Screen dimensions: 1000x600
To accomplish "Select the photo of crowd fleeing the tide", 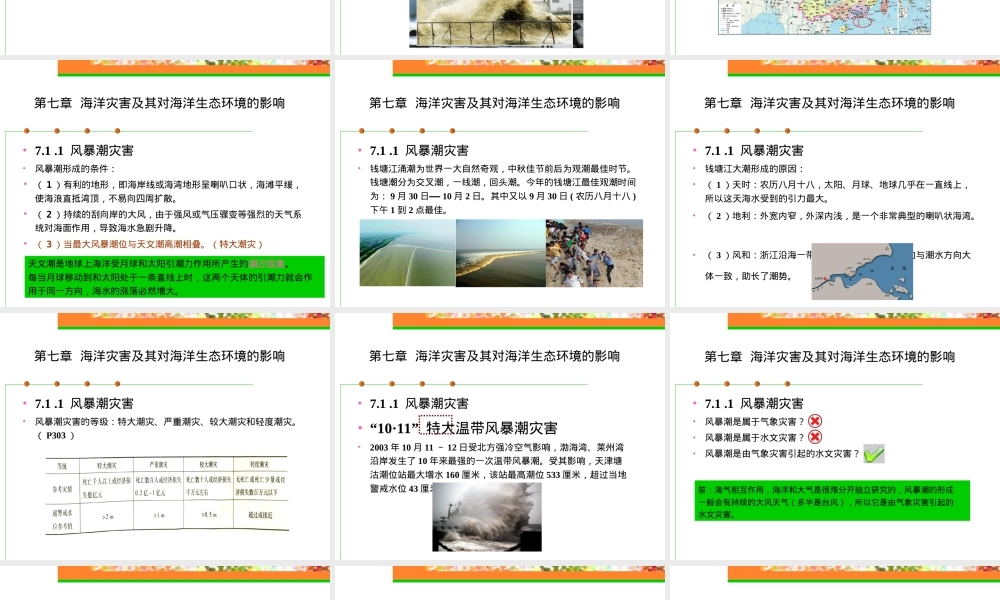I will (594, 252).
